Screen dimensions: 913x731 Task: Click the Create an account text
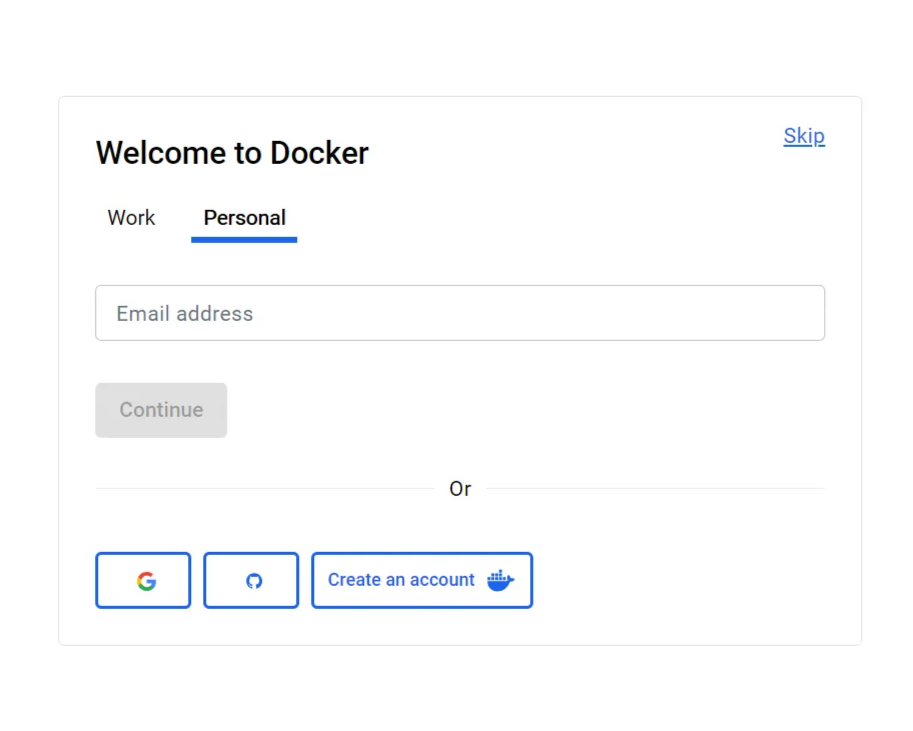coord(401,580)
